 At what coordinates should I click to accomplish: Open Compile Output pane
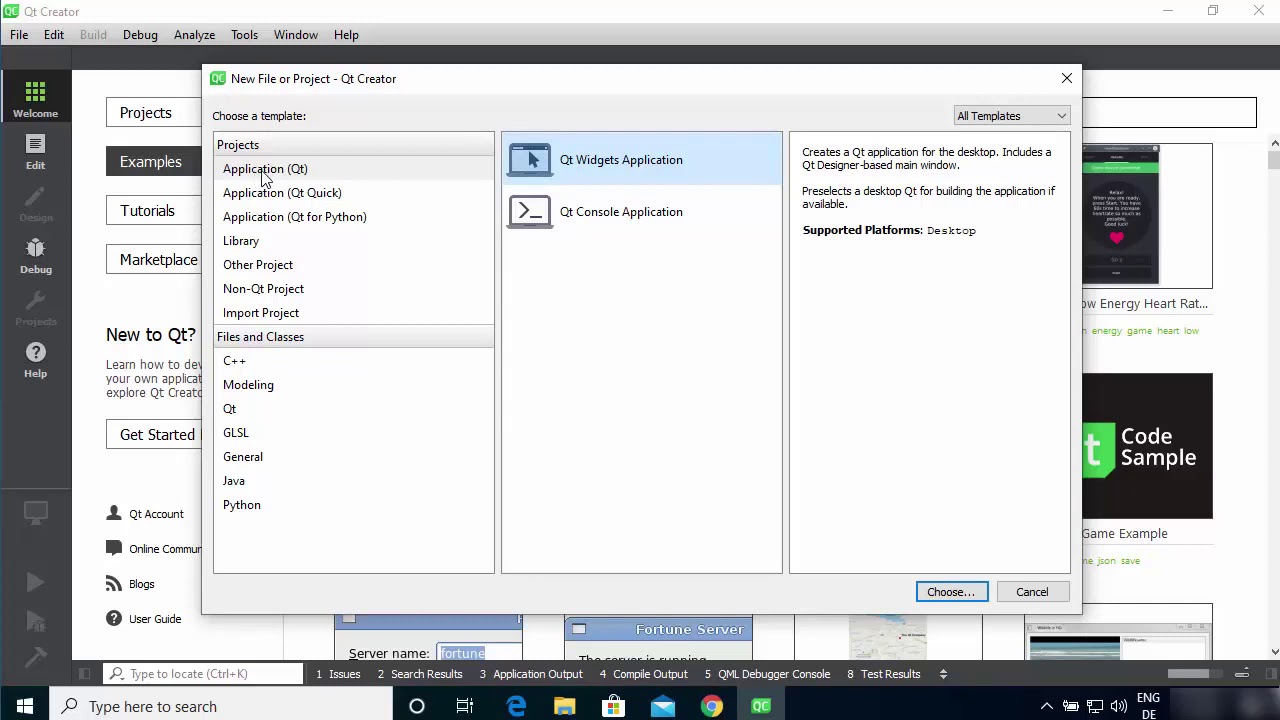click(x=643, y=674)
